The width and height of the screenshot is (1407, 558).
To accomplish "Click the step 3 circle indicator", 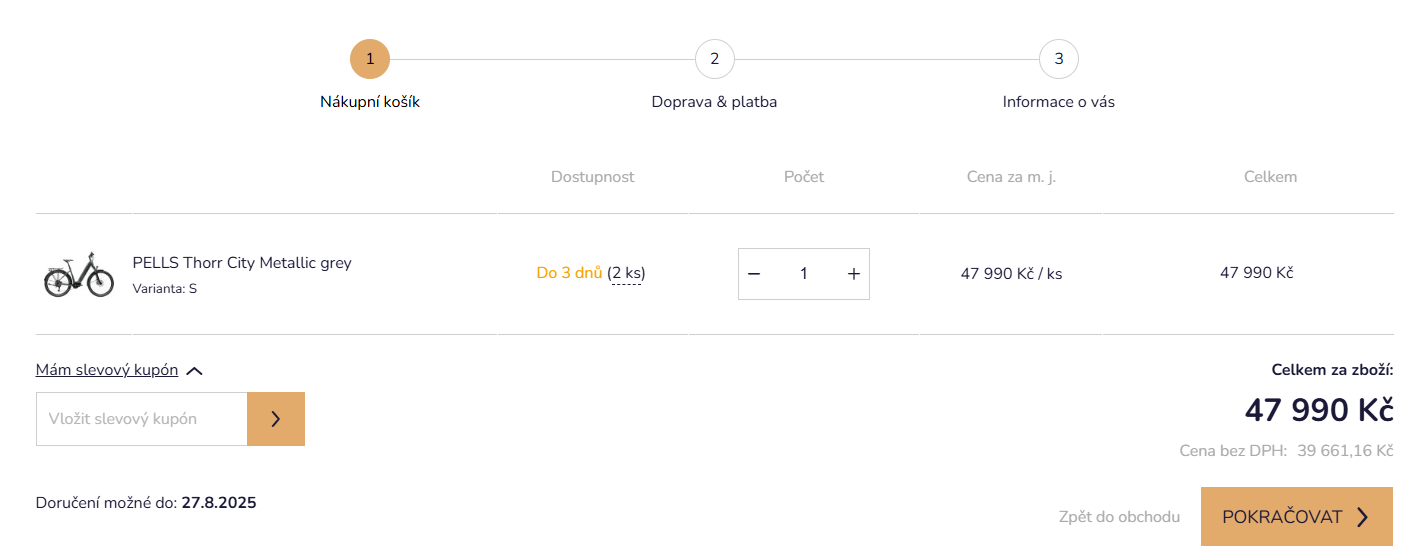I will (1058, 59).
